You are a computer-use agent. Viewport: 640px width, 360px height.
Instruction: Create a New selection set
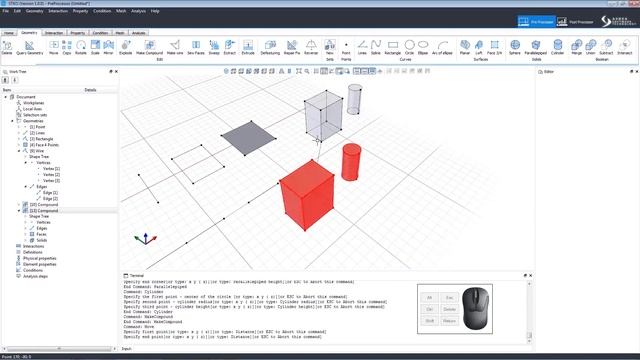330,47
